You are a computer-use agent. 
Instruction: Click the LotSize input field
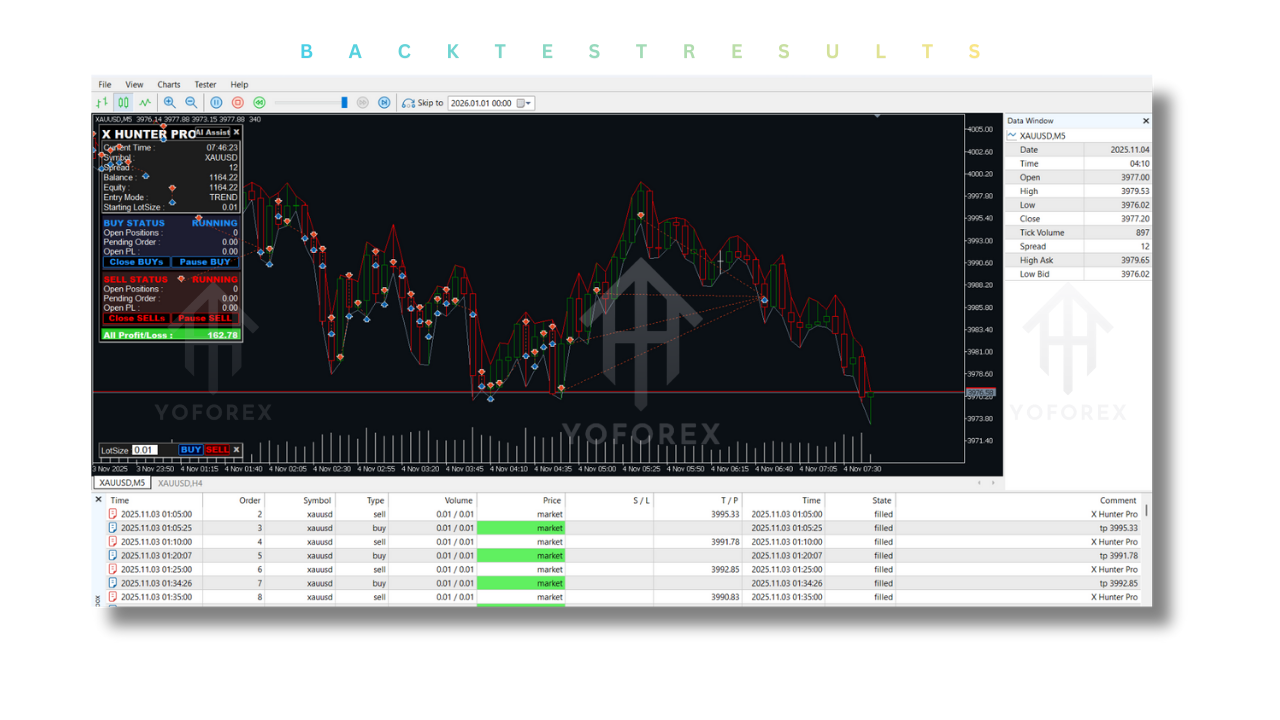click(x=145, y=450)
